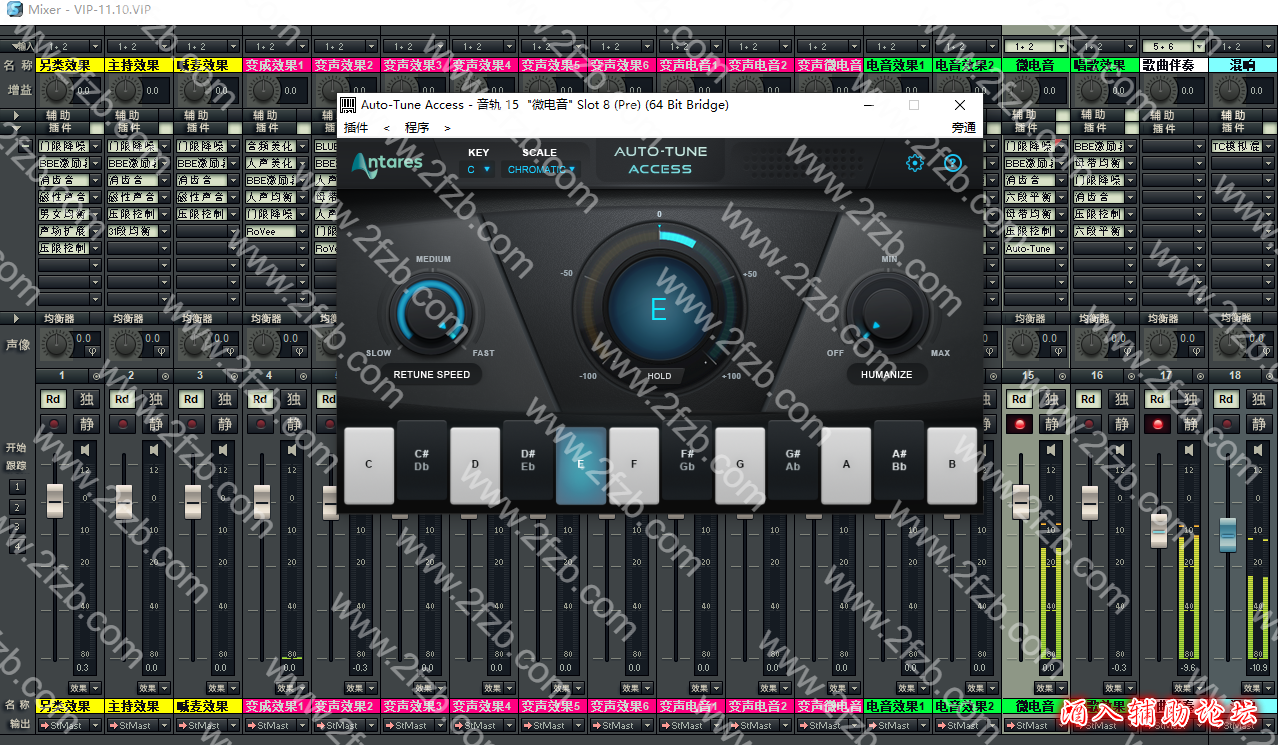Screen dimensions: 1278x745
Task: Click the speaker icon on channel 4
Action: [292, 450]
